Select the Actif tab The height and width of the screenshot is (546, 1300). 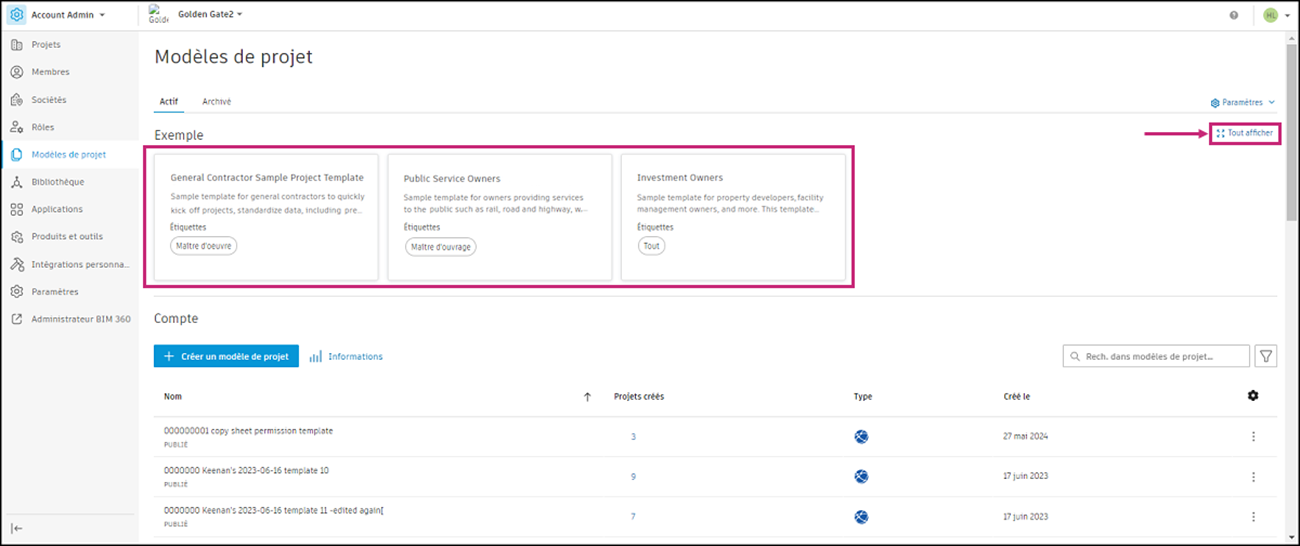coord(169,102)
